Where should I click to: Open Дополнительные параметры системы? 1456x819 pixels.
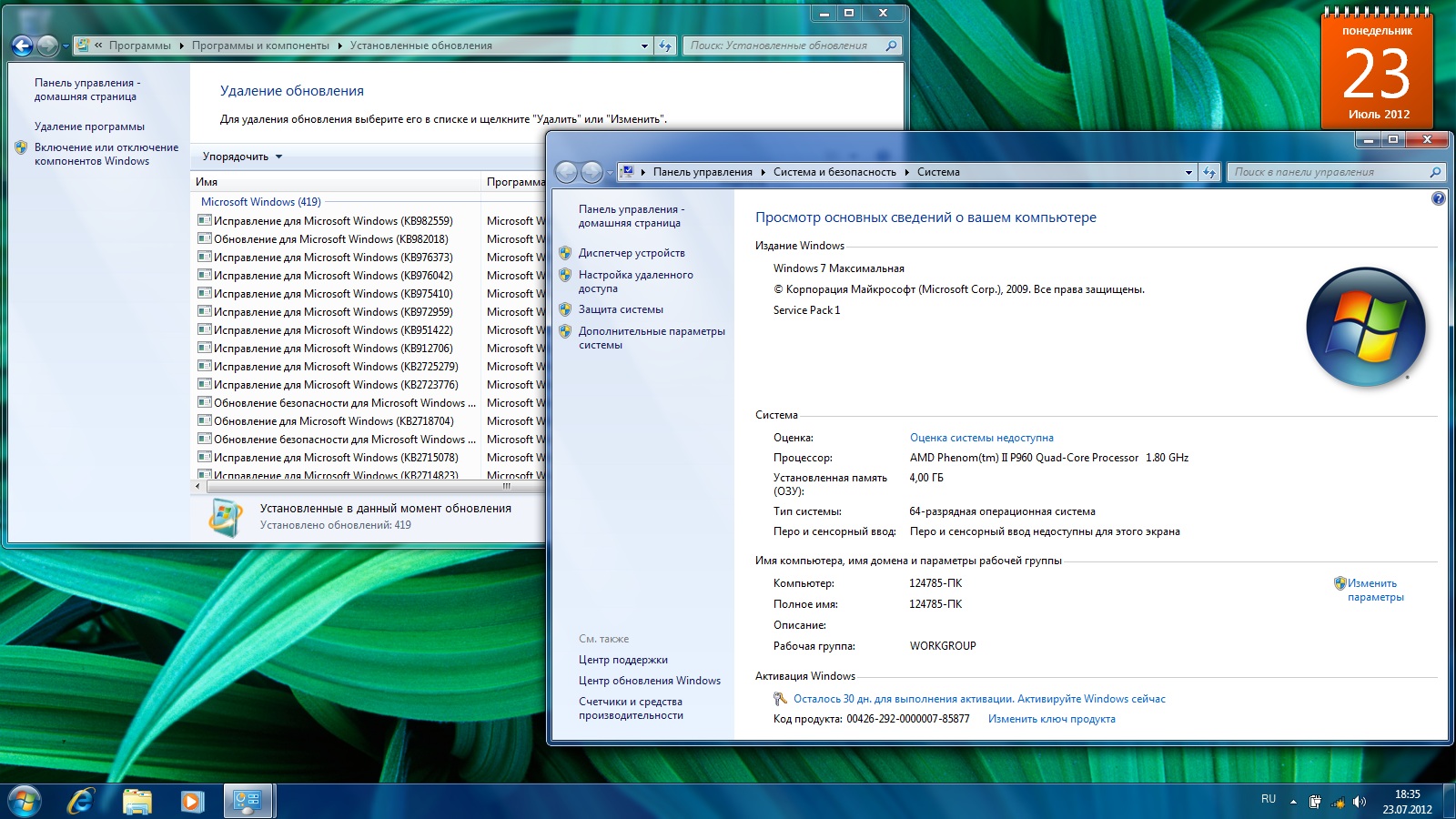[x=652, y=338]
